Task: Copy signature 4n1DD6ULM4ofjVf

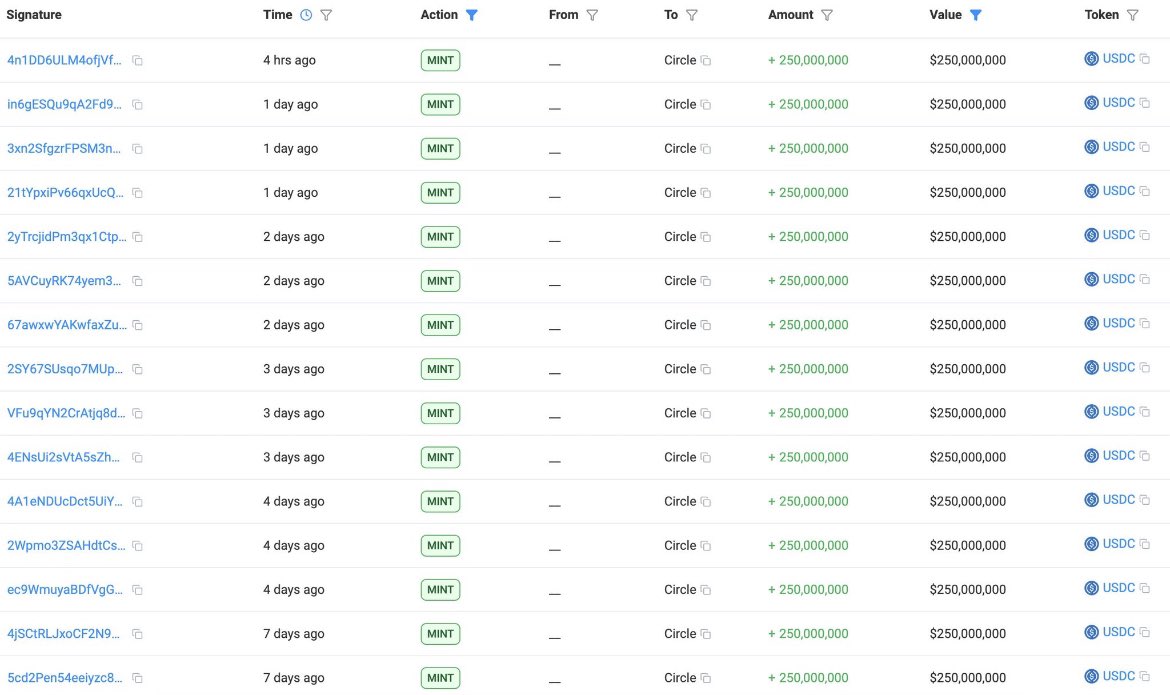Action: tap(138, 61)
